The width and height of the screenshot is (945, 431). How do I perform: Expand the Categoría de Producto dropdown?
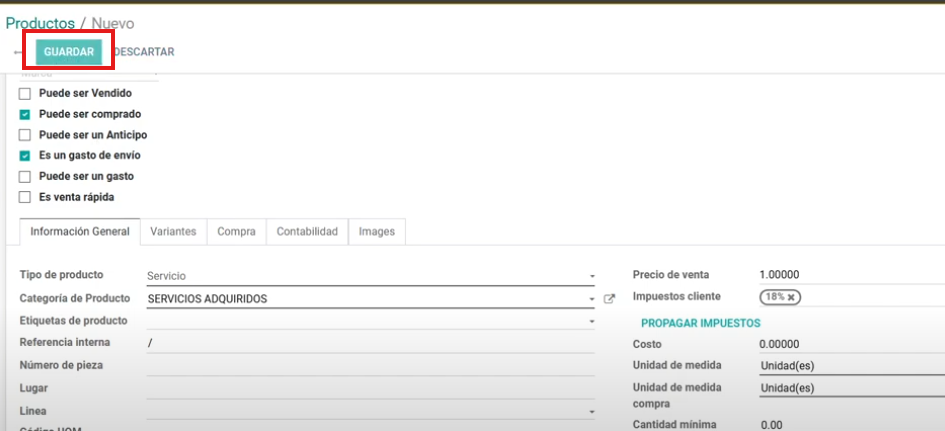click(592, 299)
